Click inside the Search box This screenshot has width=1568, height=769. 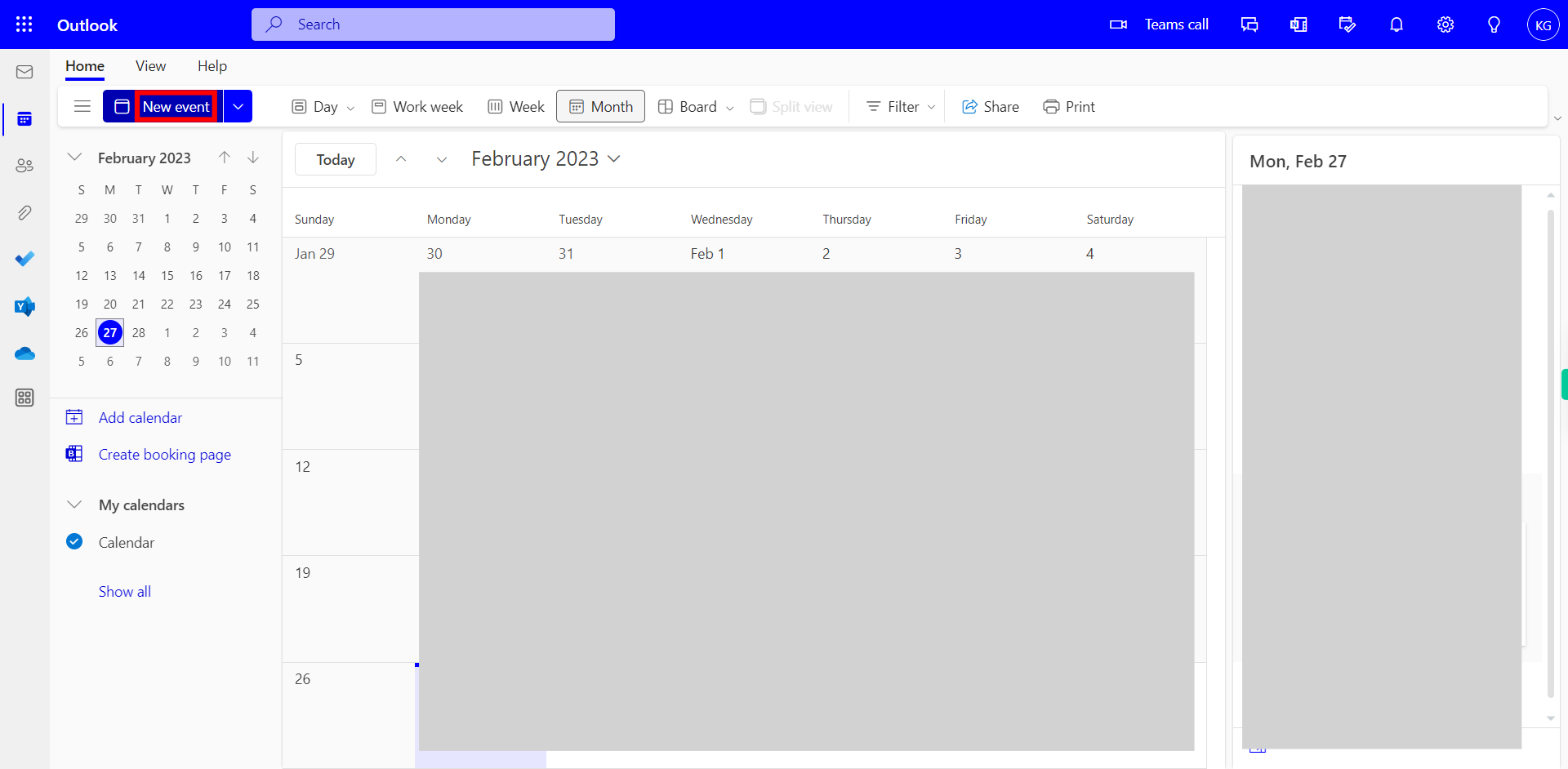(433, 24)
